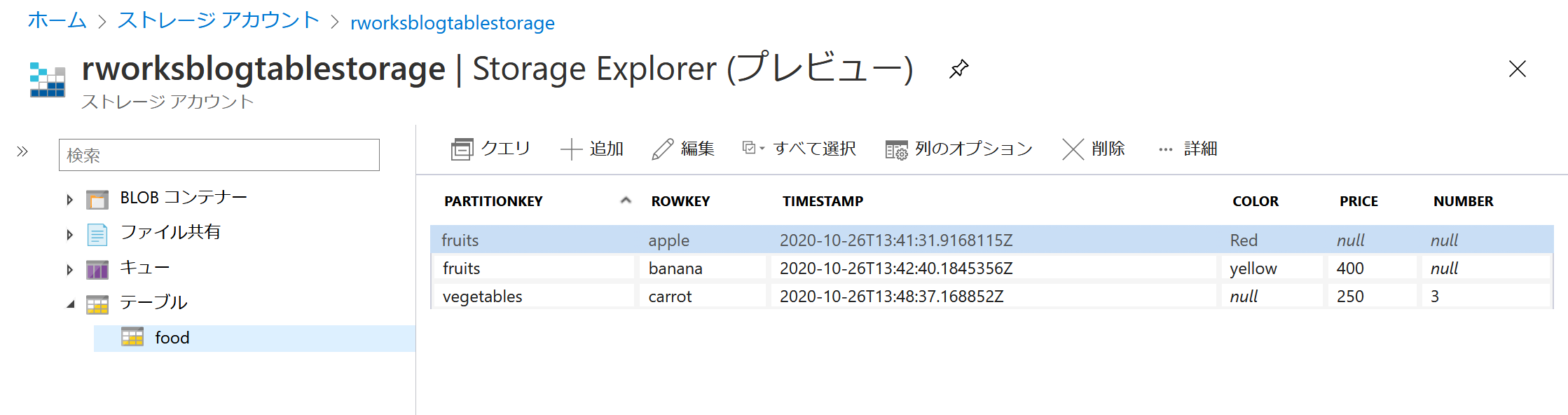Click the pencil icon for 編集
This screenshot has width=1568, height=415.
tap(662, 149)
